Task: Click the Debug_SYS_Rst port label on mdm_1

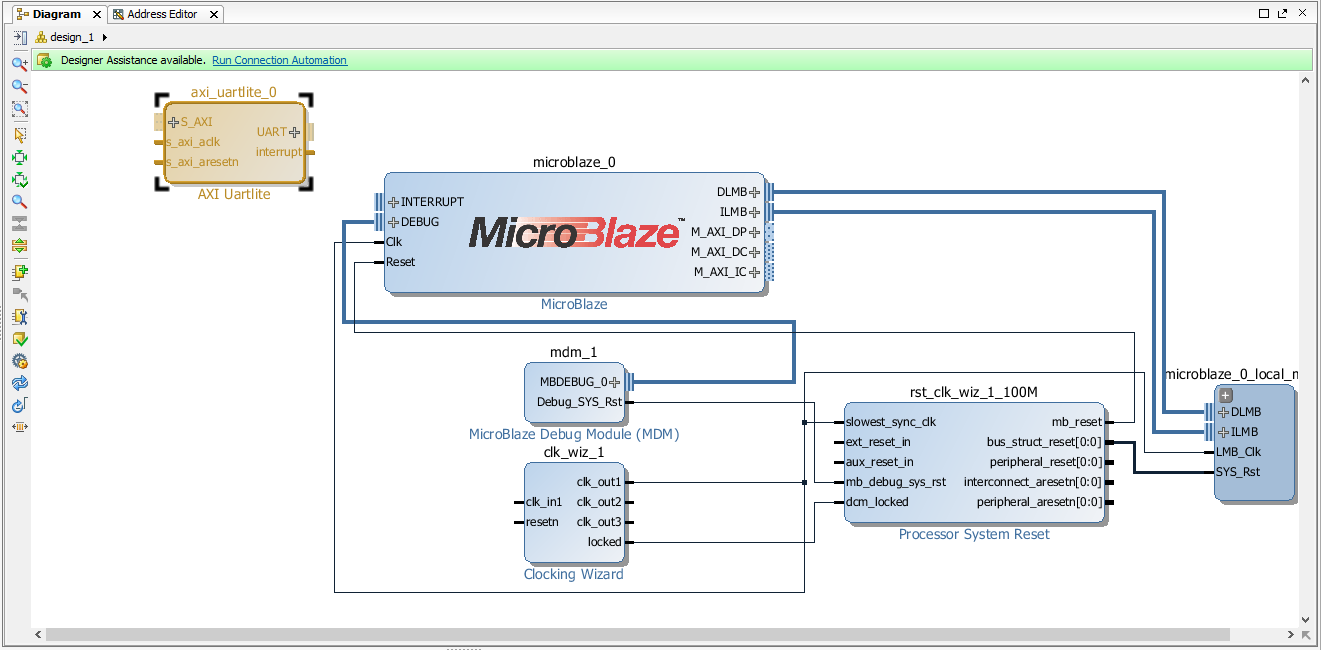Action: point(580,402)
